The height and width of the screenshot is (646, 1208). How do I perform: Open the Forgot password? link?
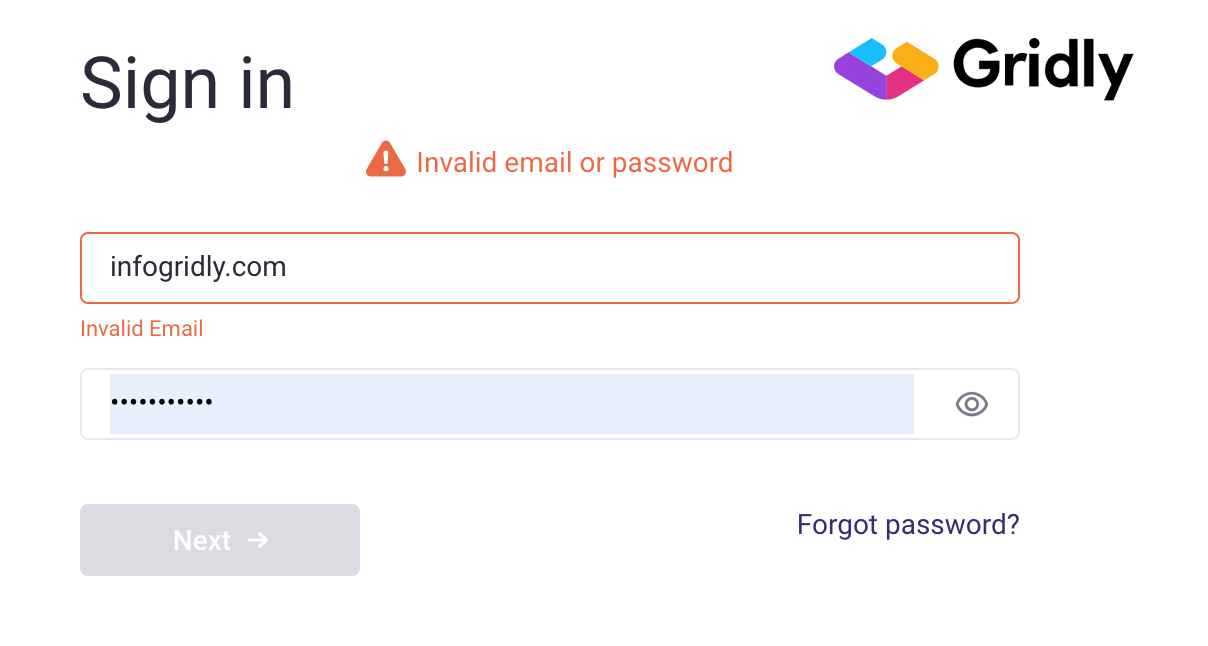[x=908, y=525]
